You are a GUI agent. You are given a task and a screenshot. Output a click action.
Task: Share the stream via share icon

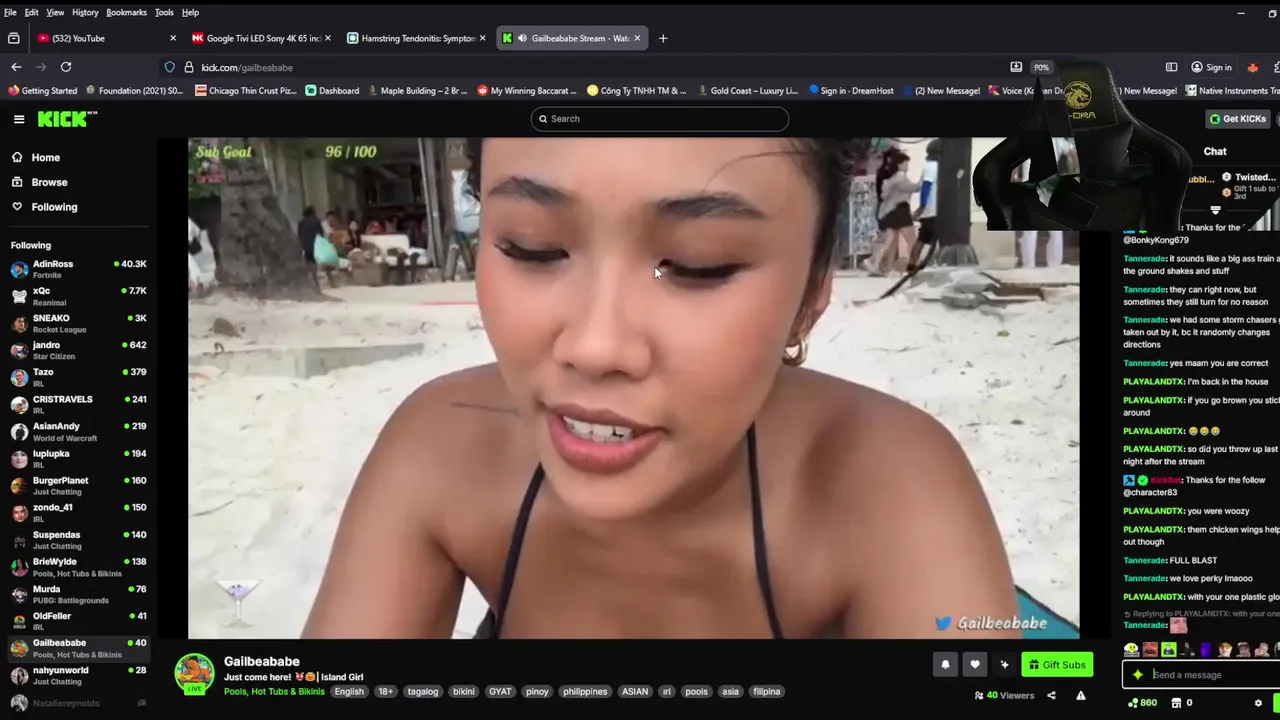pyautogui.click(x=1051, y=696)
